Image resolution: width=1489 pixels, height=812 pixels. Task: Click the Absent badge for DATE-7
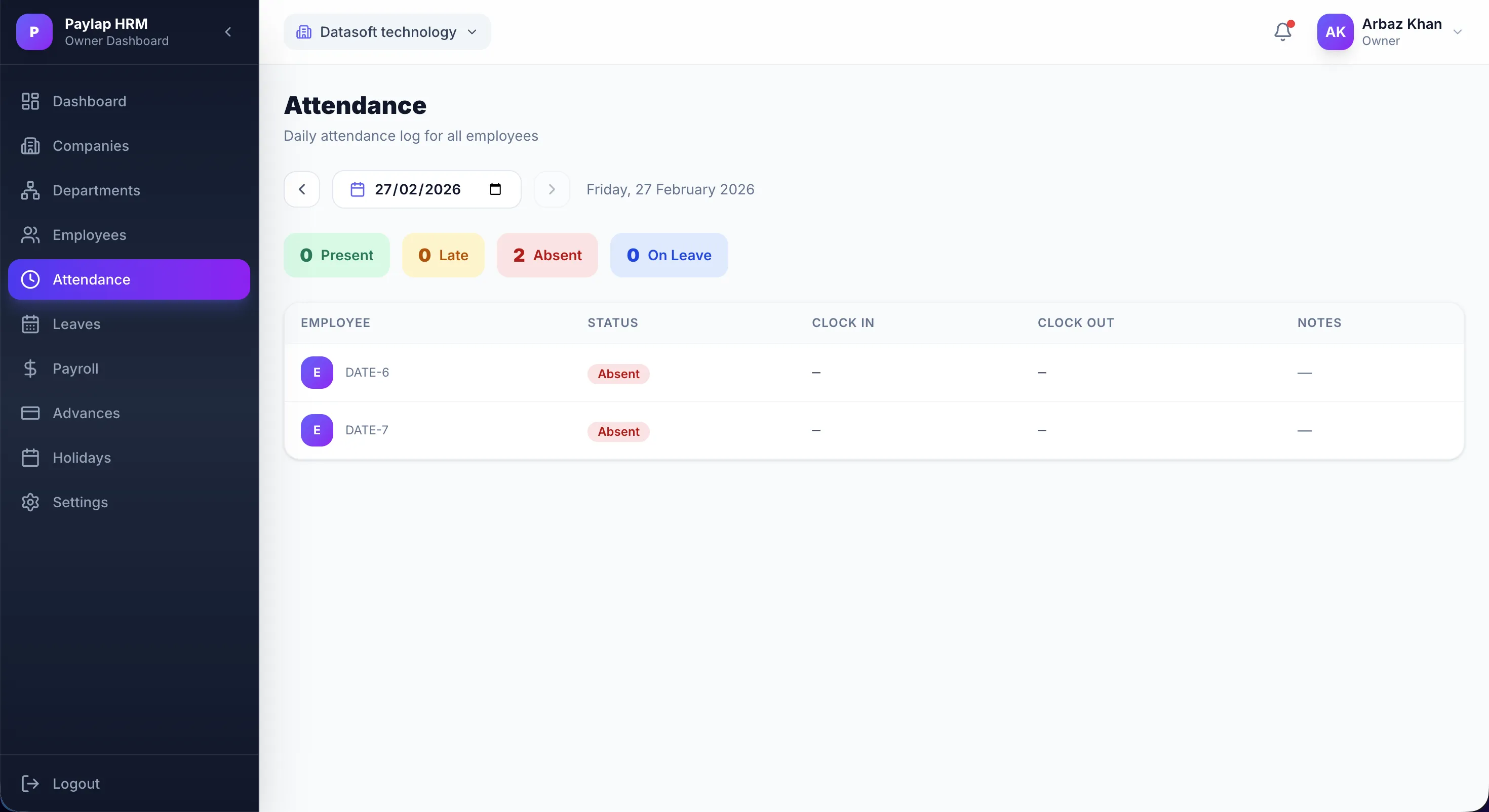coord(618,431)
